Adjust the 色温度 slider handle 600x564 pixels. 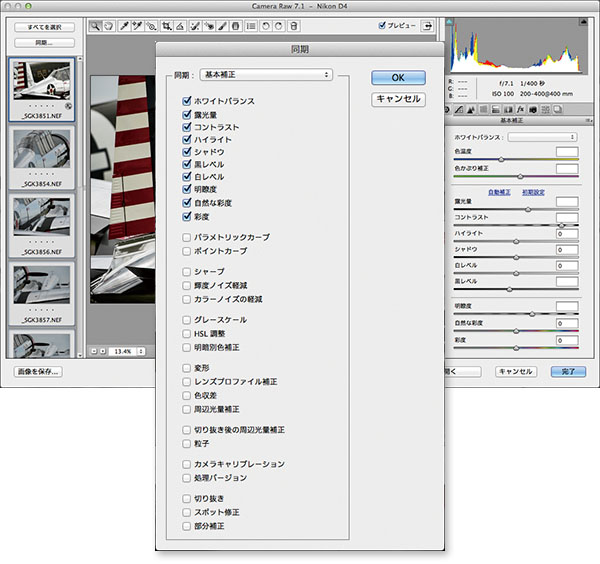point(500,160)
